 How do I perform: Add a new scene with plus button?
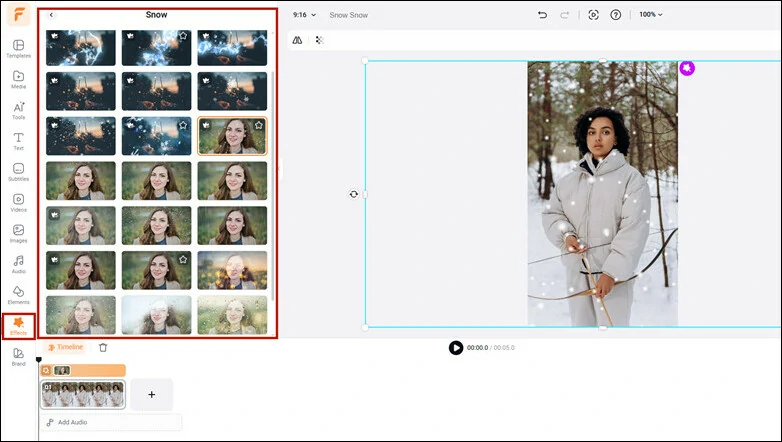(152, 395)
